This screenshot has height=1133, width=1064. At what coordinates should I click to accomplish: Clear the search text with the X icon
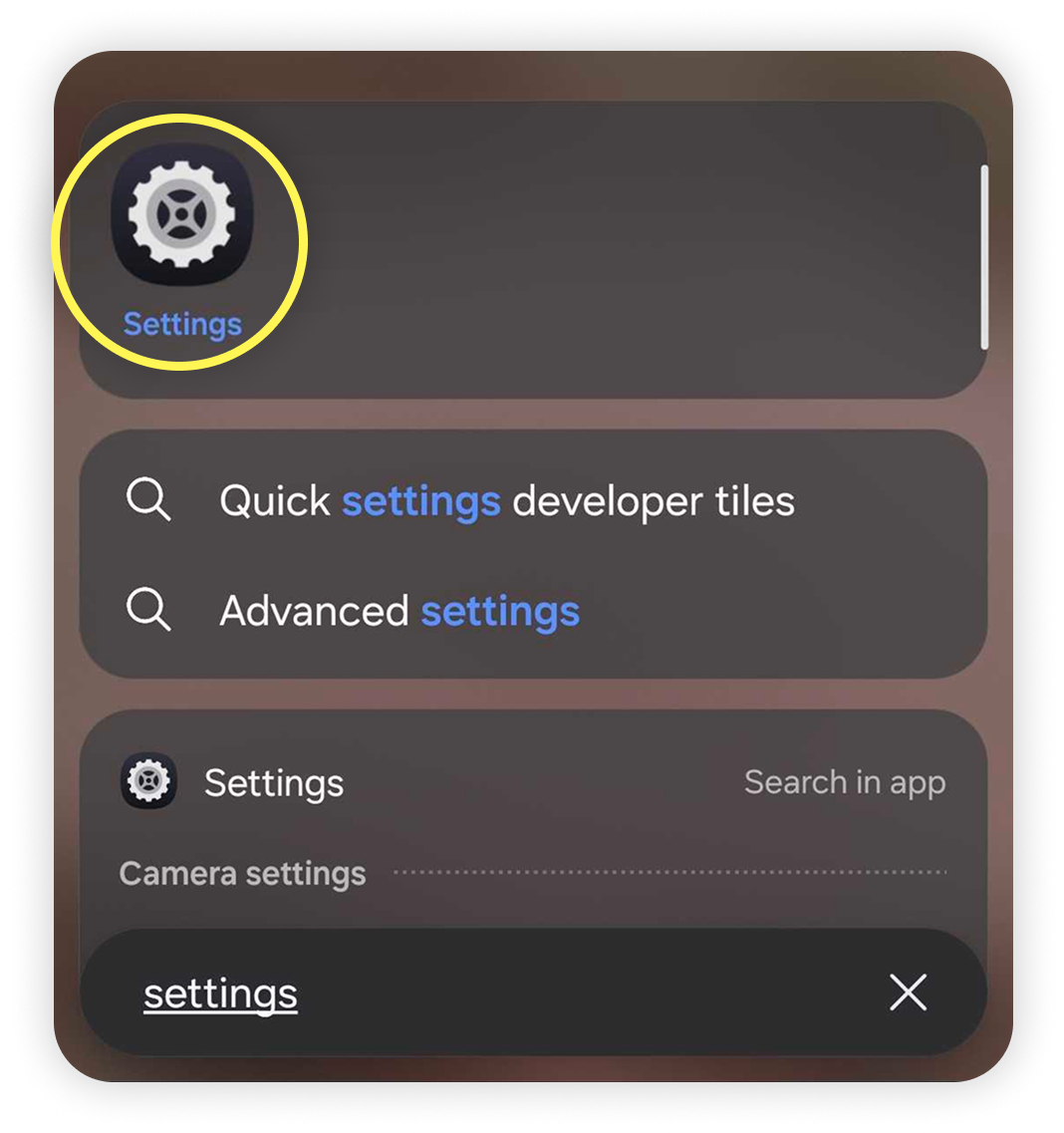click(x=908, y=991)
